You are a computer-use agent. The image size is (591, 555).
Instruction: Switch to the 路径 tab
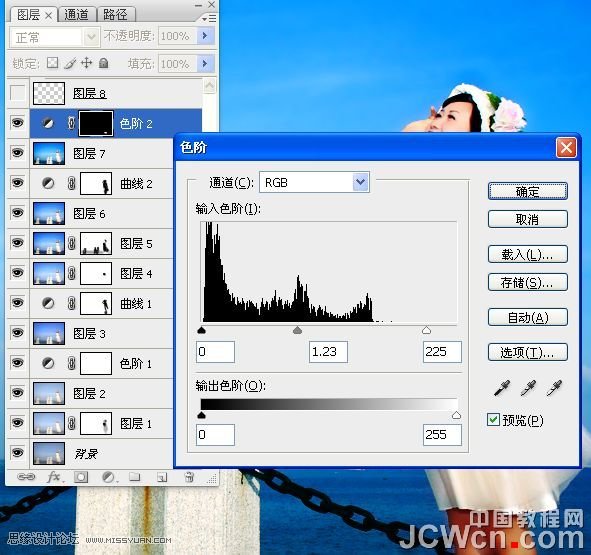[115, 15]
